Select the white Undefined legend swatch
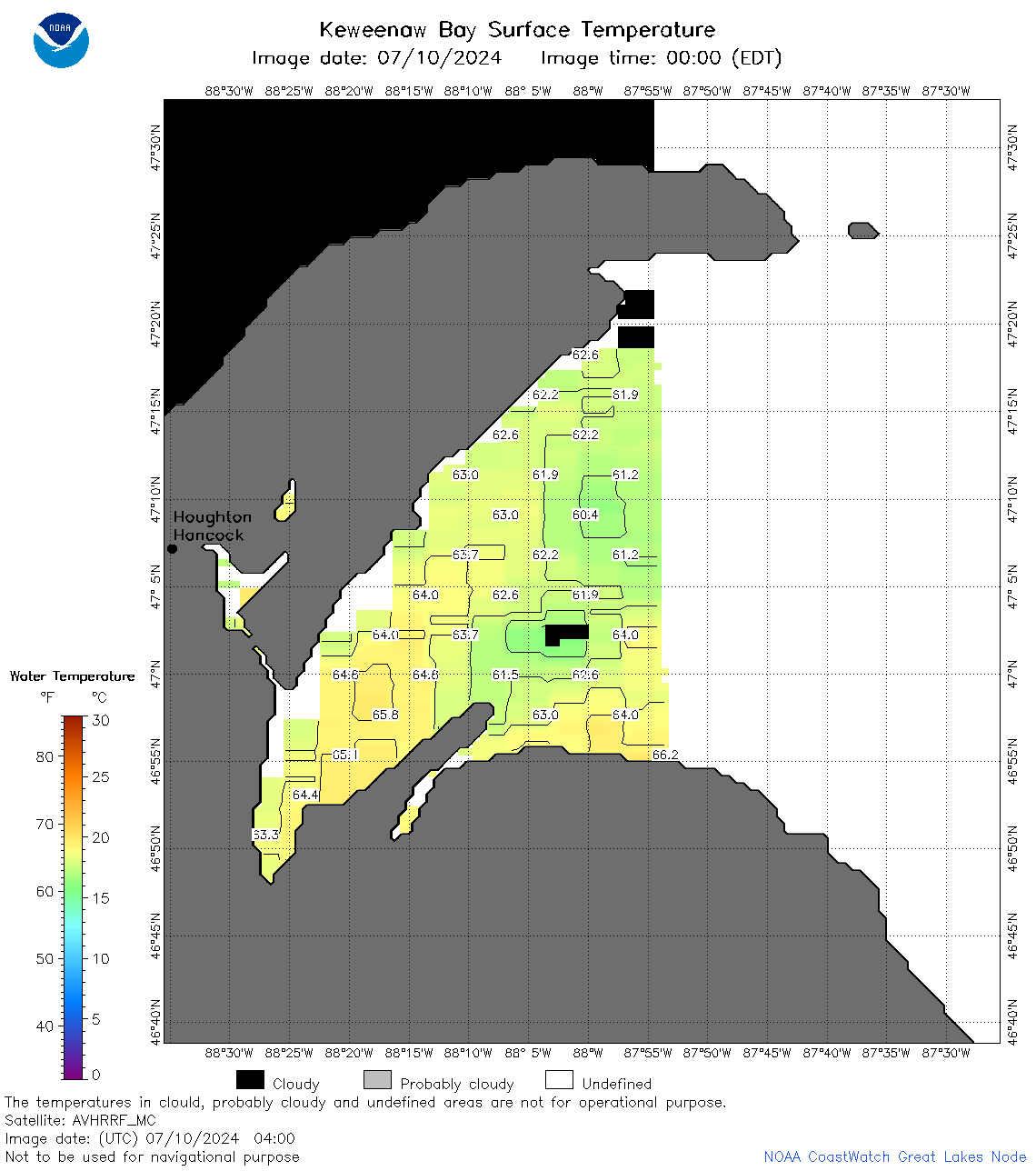1036x1171 pixels. coord(559,1079)
